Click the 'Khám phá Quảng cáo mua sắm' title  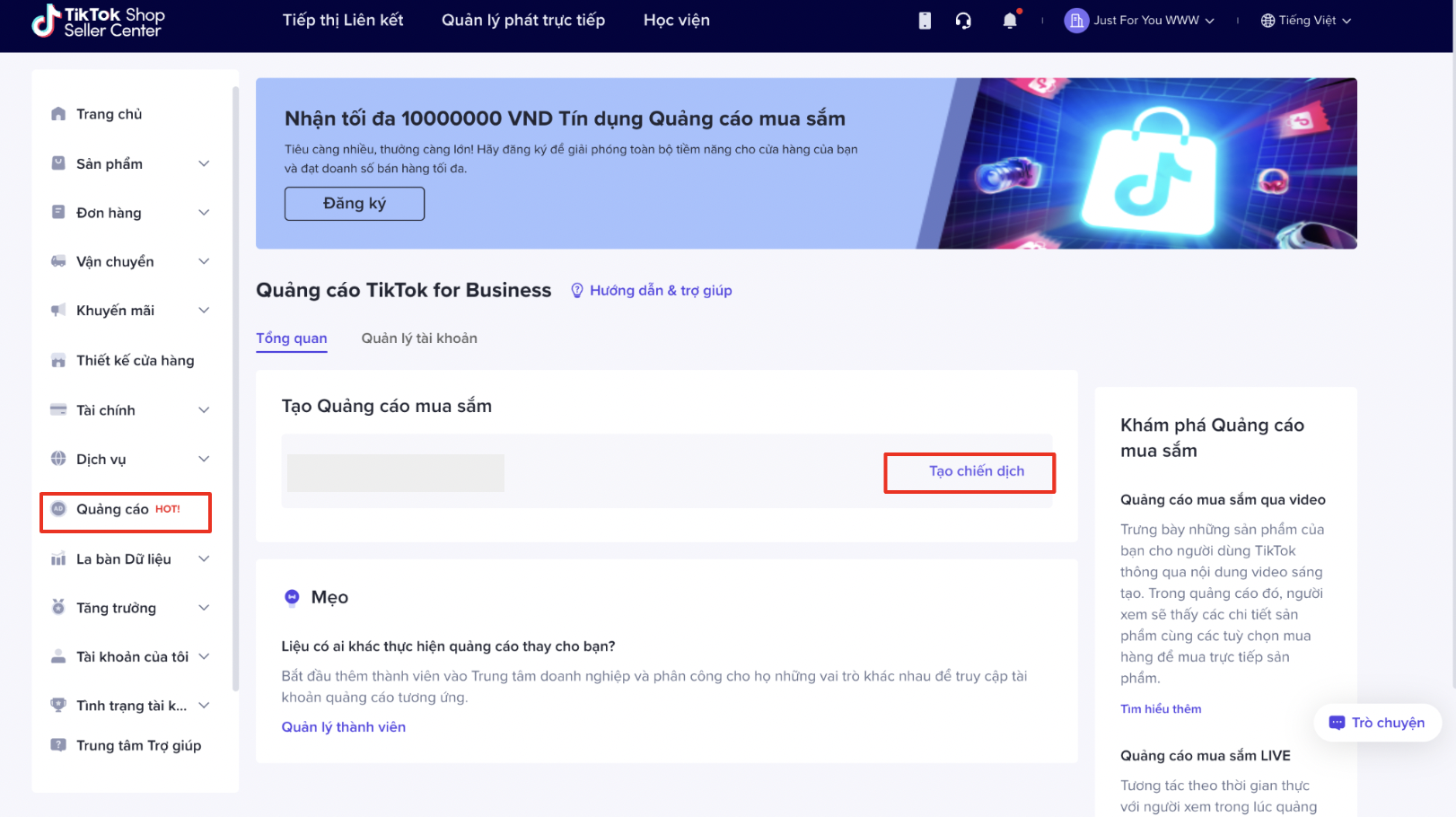point(1212,438)
